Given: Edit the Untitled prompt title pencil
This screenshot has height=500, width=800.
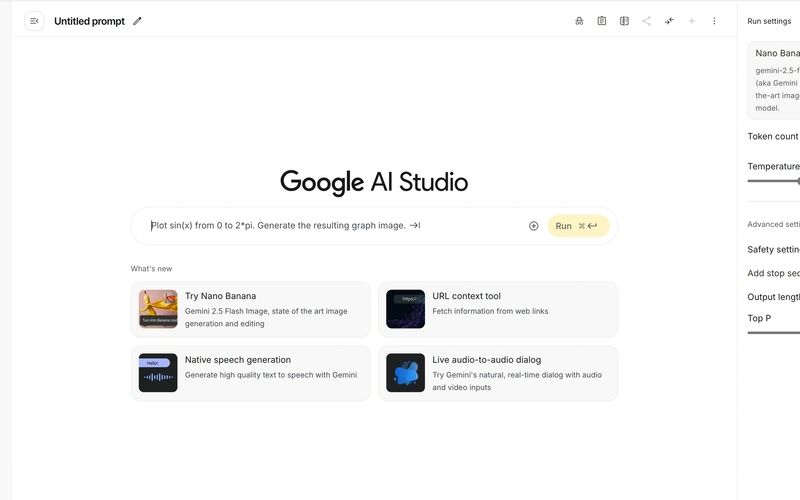Looking at the screenshot, I should tap(137, 21).
